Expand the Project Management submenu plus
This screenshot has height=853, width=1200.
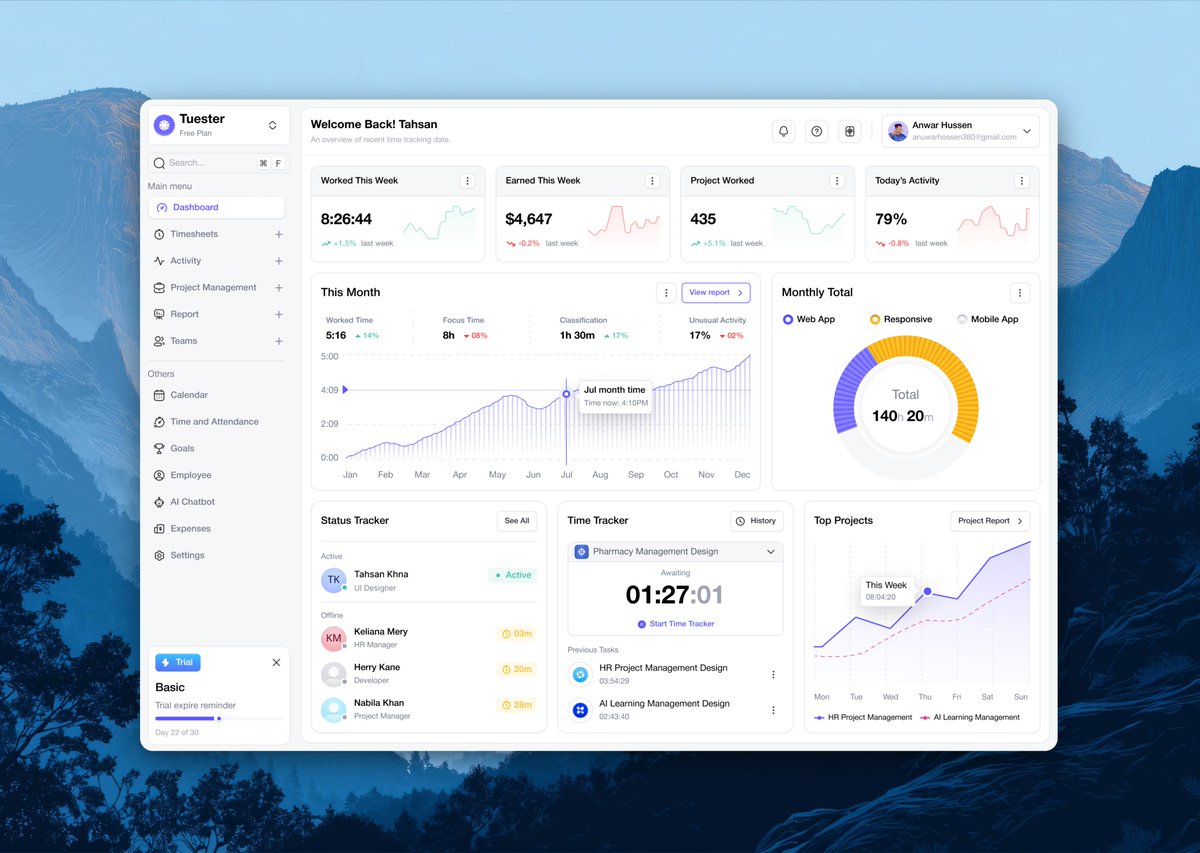point(279,288)
